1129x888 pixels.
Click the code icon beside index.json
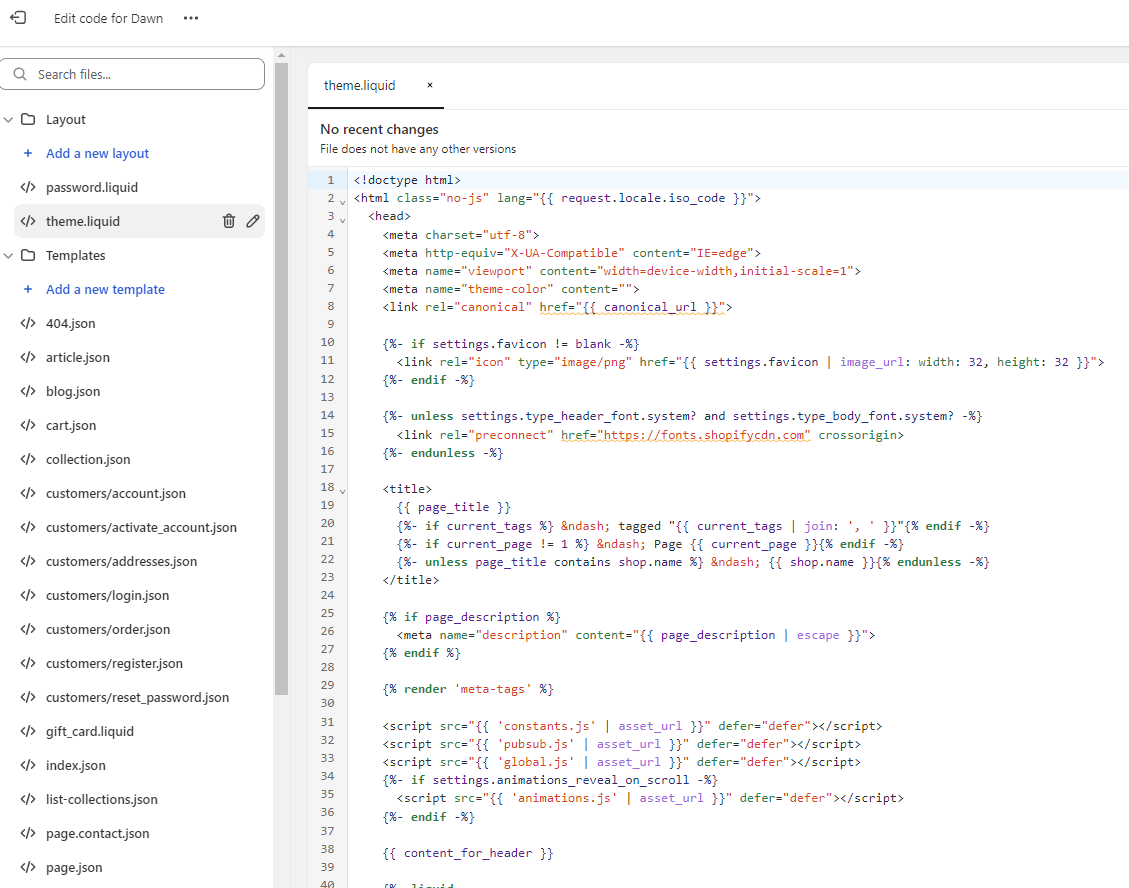(28, 765)
